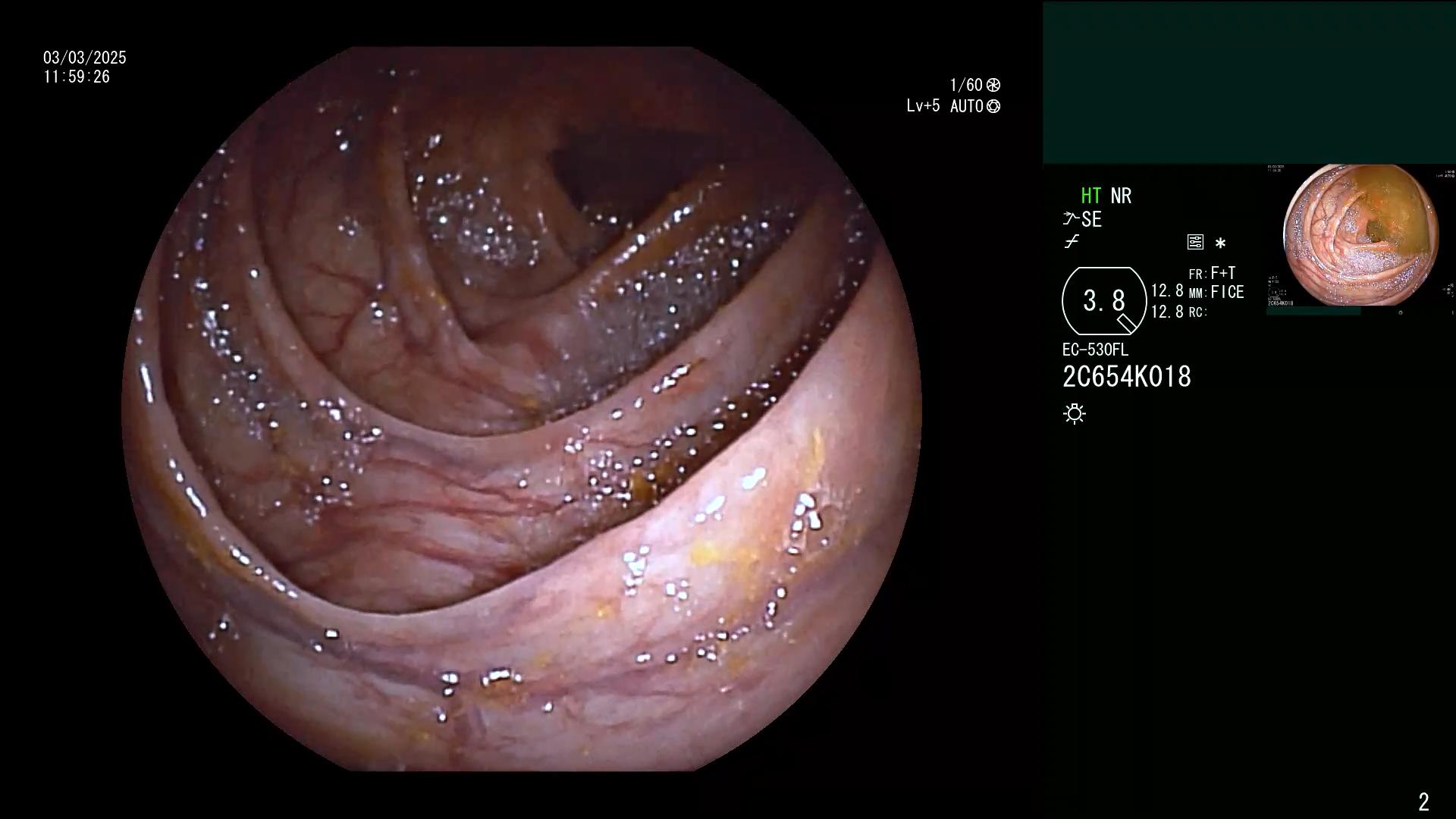Click the FR: F+T setting
The width and height of the screenshot is (1456, 819).
tap(1212, 273)
